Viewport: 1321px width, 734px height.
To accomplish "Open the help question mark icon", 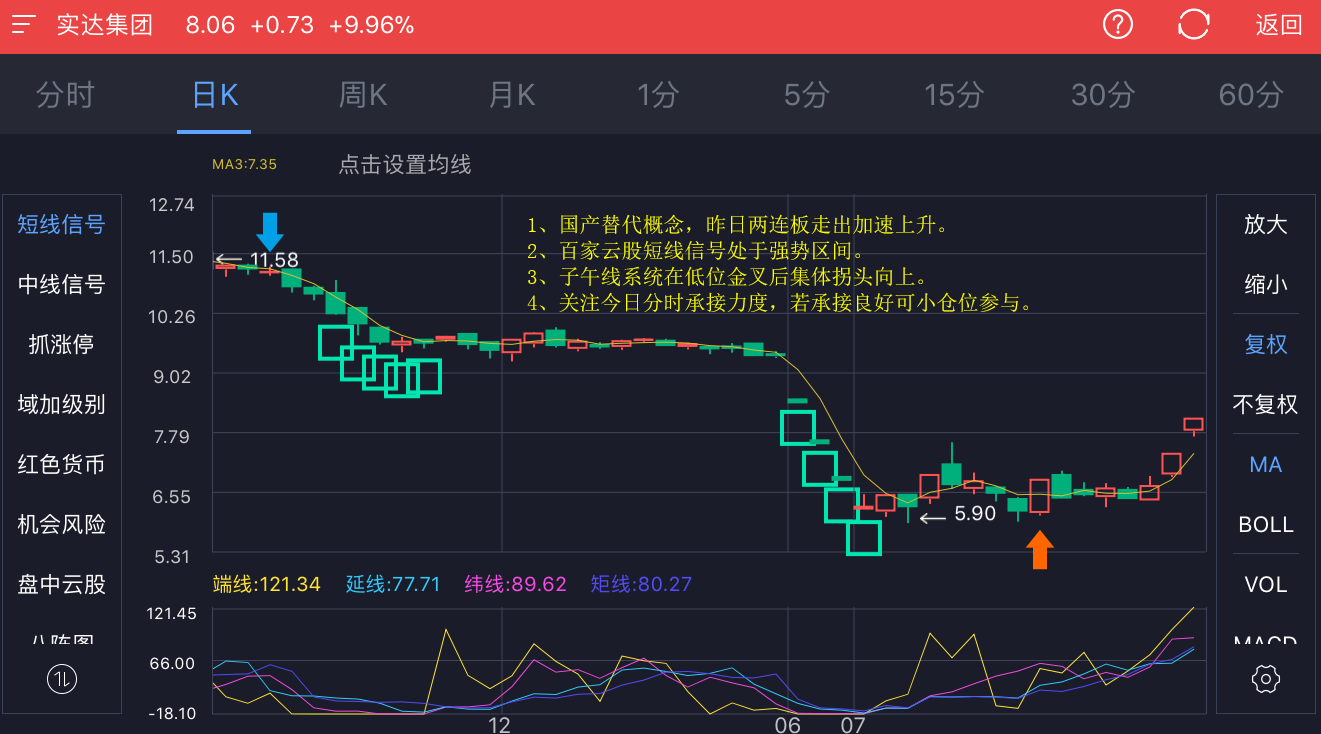I will [x=1117, y=24].
